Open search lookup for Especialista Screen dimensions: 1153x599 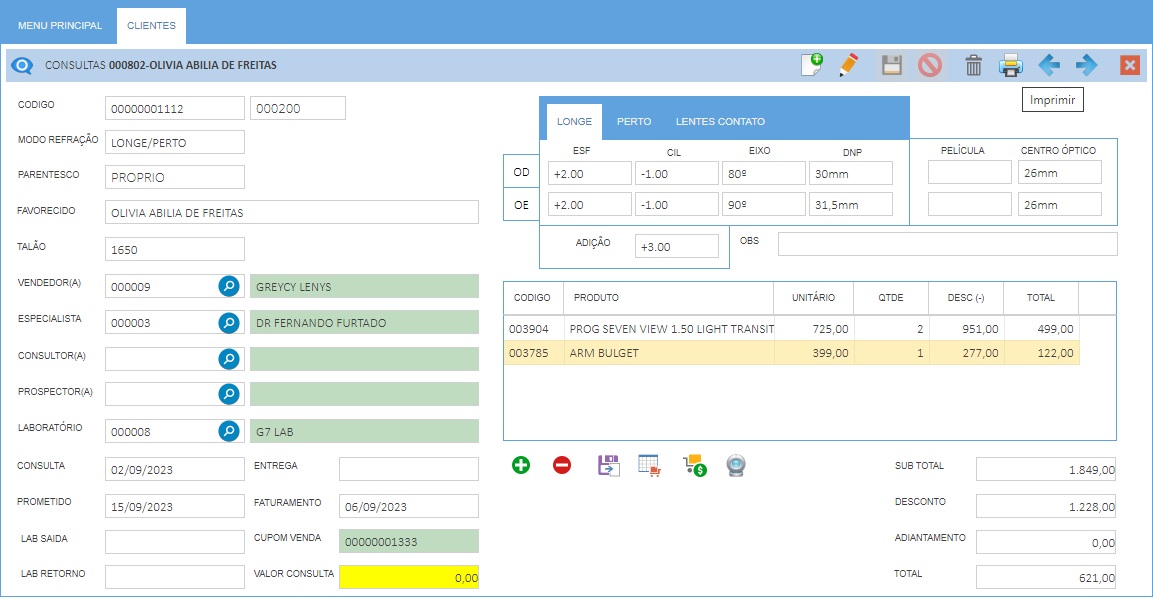229,323
